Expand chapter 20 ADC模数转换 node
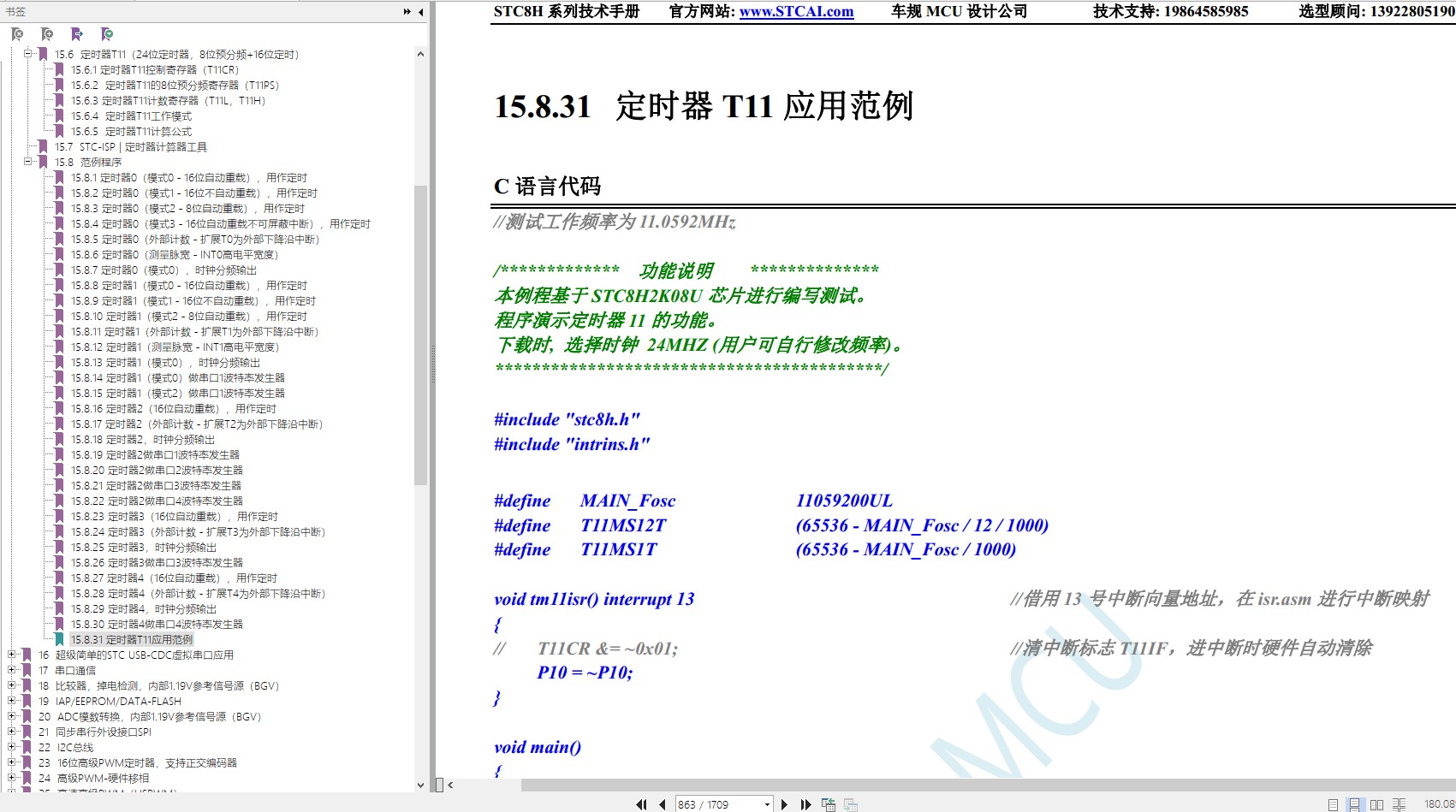Image resolution: width=1456 pixels, height=812 pixels. point(12,717)
